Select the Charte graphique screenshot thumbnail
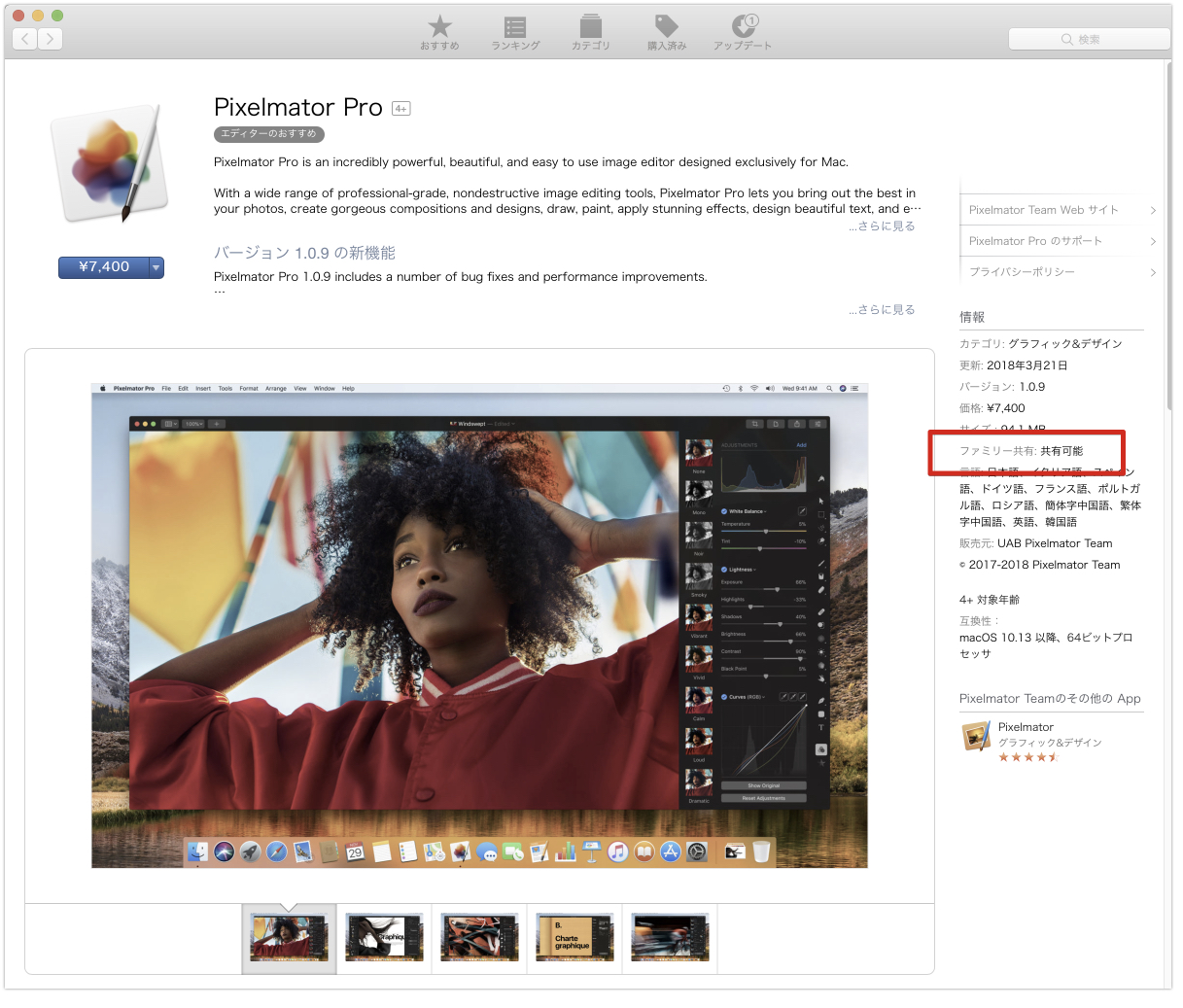1183x1008 pixels. point(575,938)
